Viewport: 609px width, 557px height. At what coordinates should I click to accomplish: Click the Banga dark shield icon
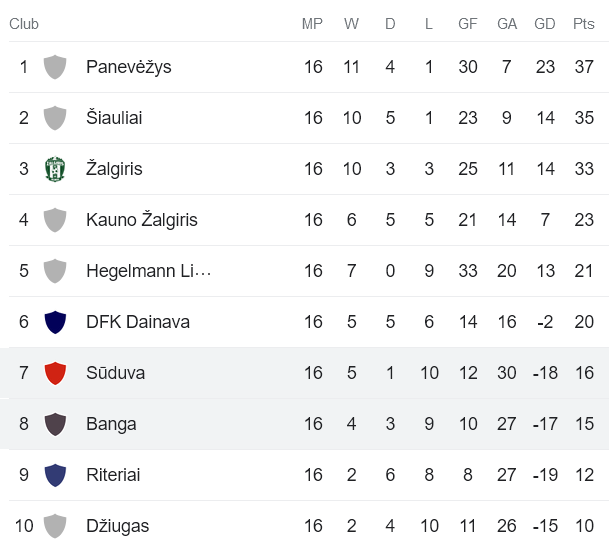(x=55, y=424)
